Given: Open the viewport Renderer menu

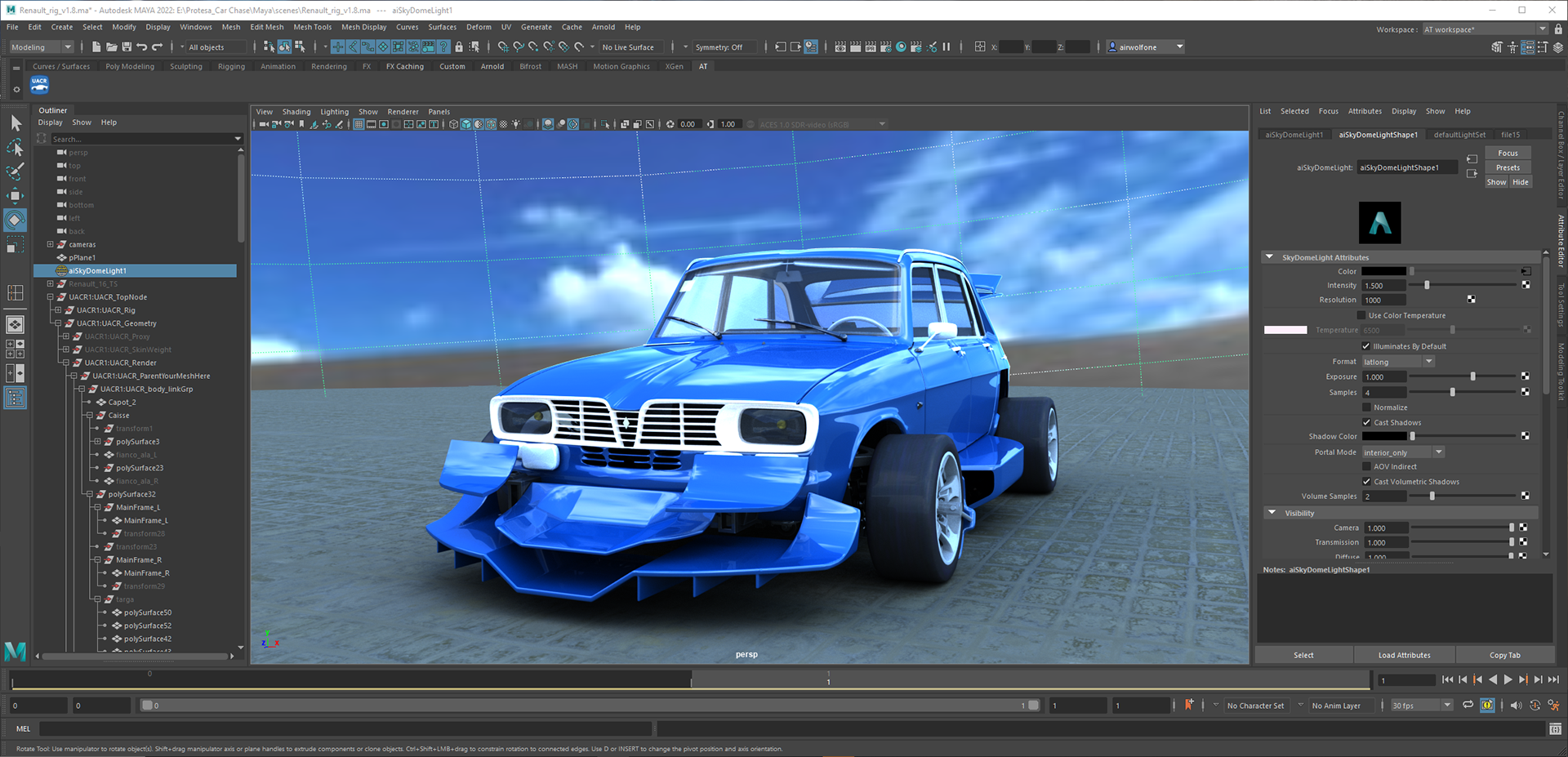Looking at the screenshot, I should pyautogui.click(x=403, y=112).
